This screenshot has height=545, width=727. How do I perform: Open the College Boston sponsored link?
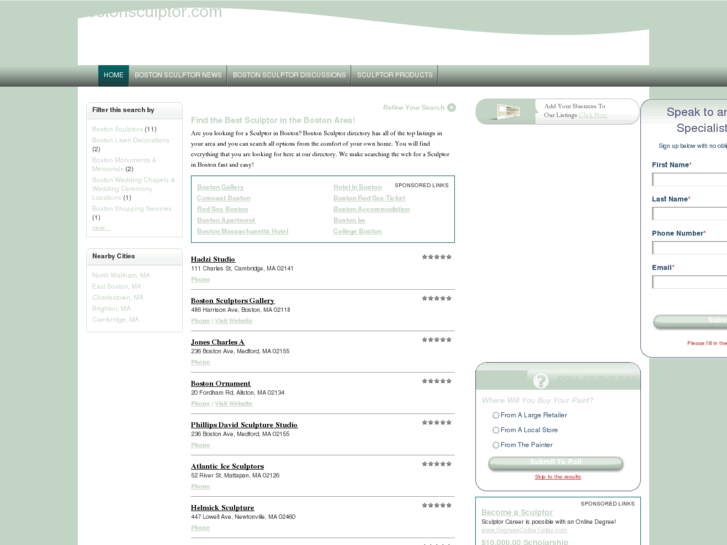pos(357,231)
